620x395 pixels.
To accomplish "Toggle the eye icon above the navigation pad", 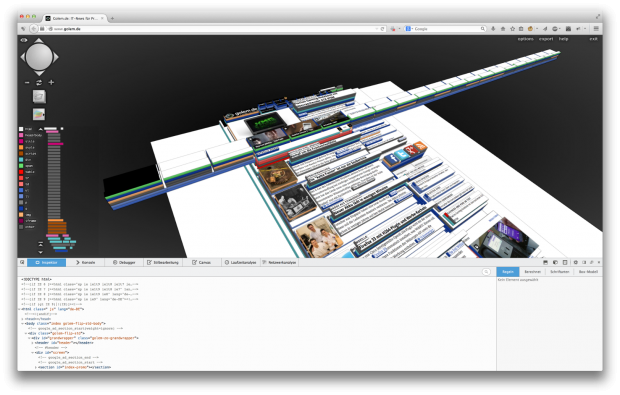I will (x=24, y=40).
